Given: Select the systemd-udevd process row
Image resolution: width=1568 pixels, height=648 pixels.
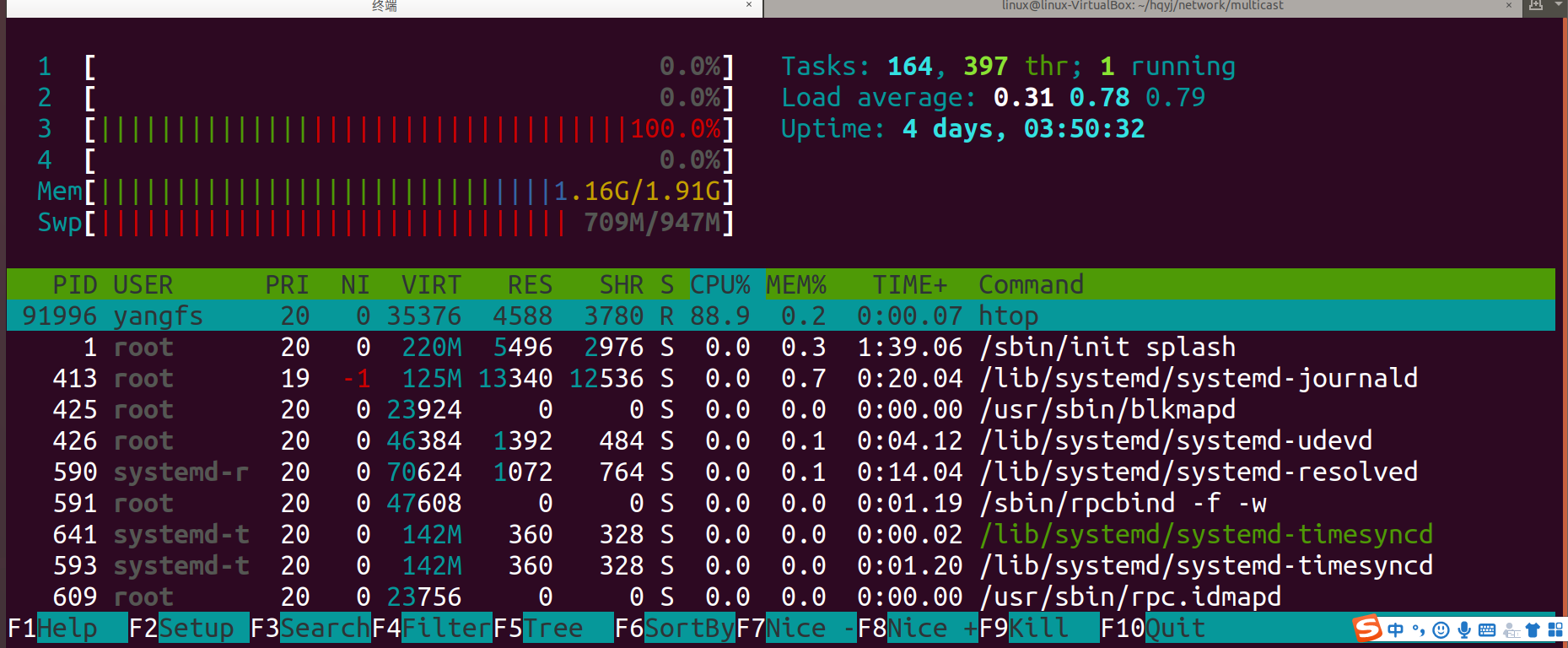Looking at the screenshot, I should [x=781, y=441].
